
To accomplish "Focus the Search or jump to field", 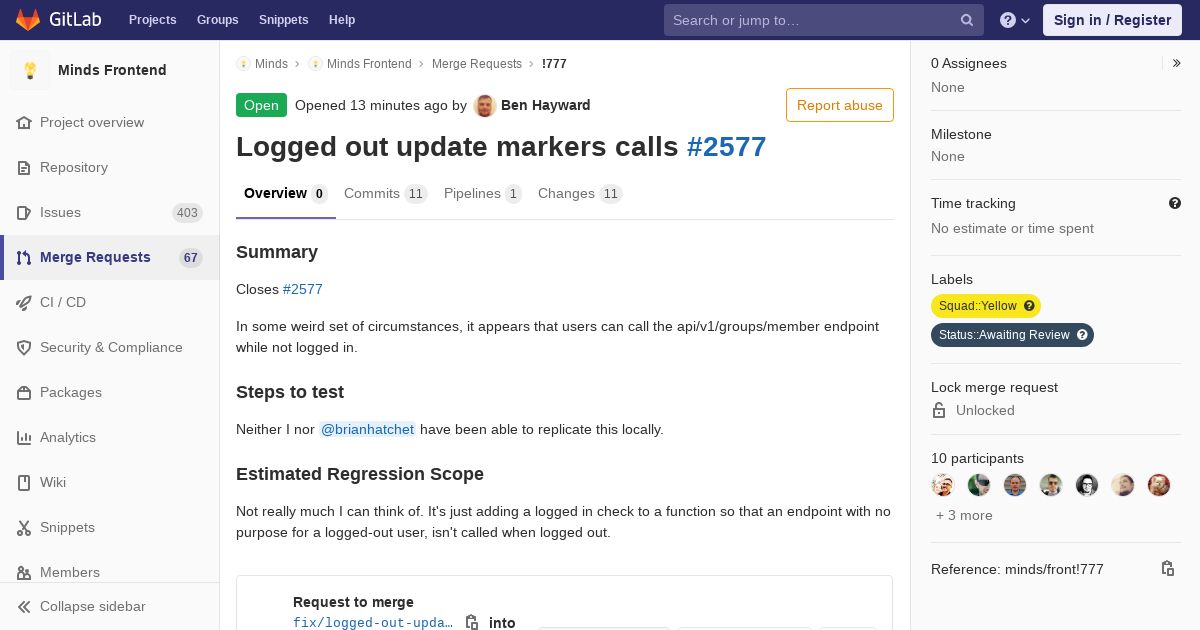I will click(x=824, y=20).
